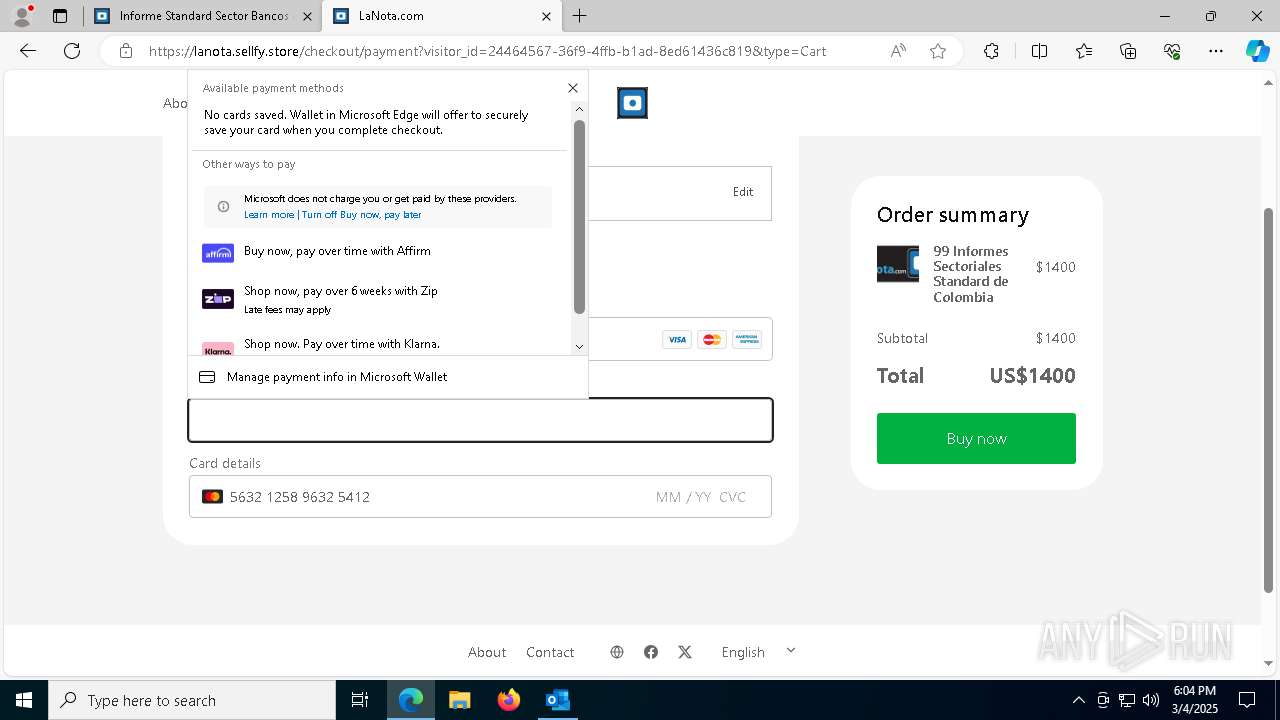Toggle Split screen icon

(x=1039, y=51)
